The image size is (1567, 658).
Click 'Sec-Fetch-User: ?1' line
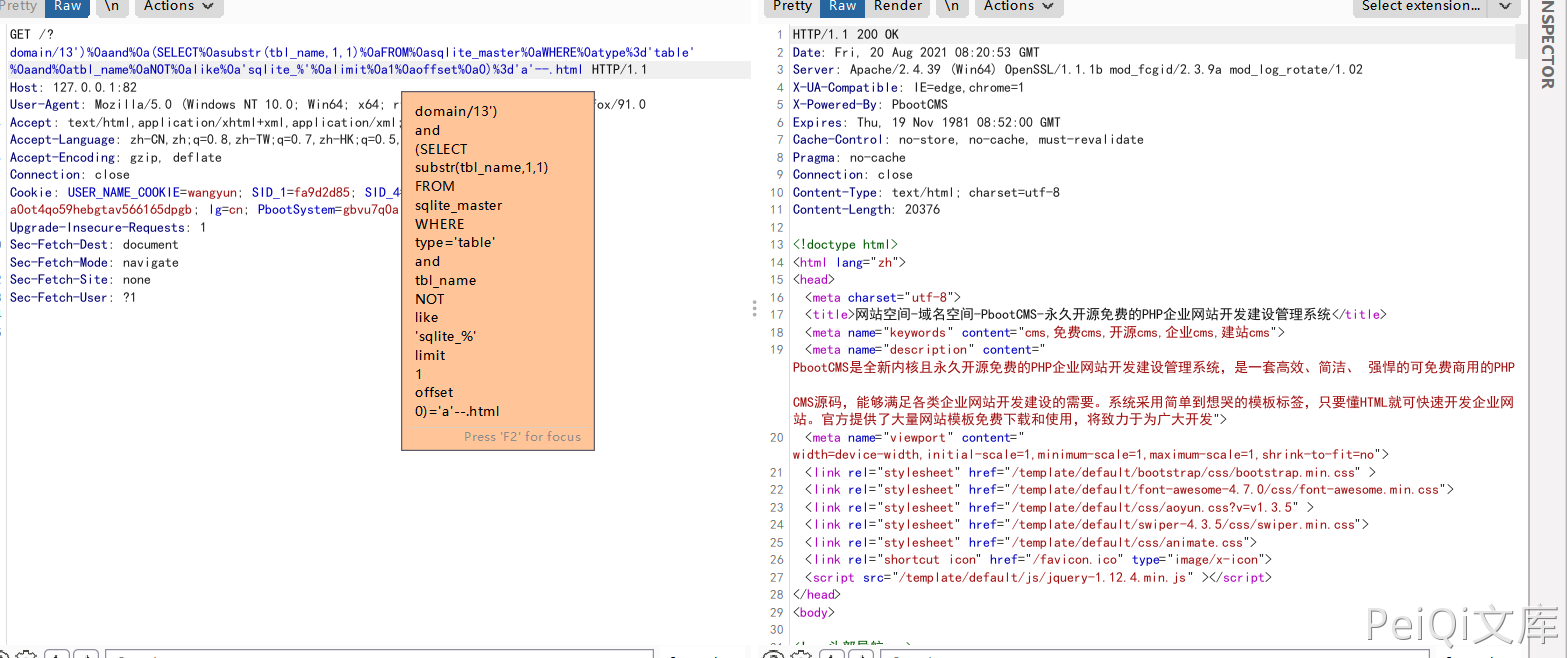coord(73,297)
